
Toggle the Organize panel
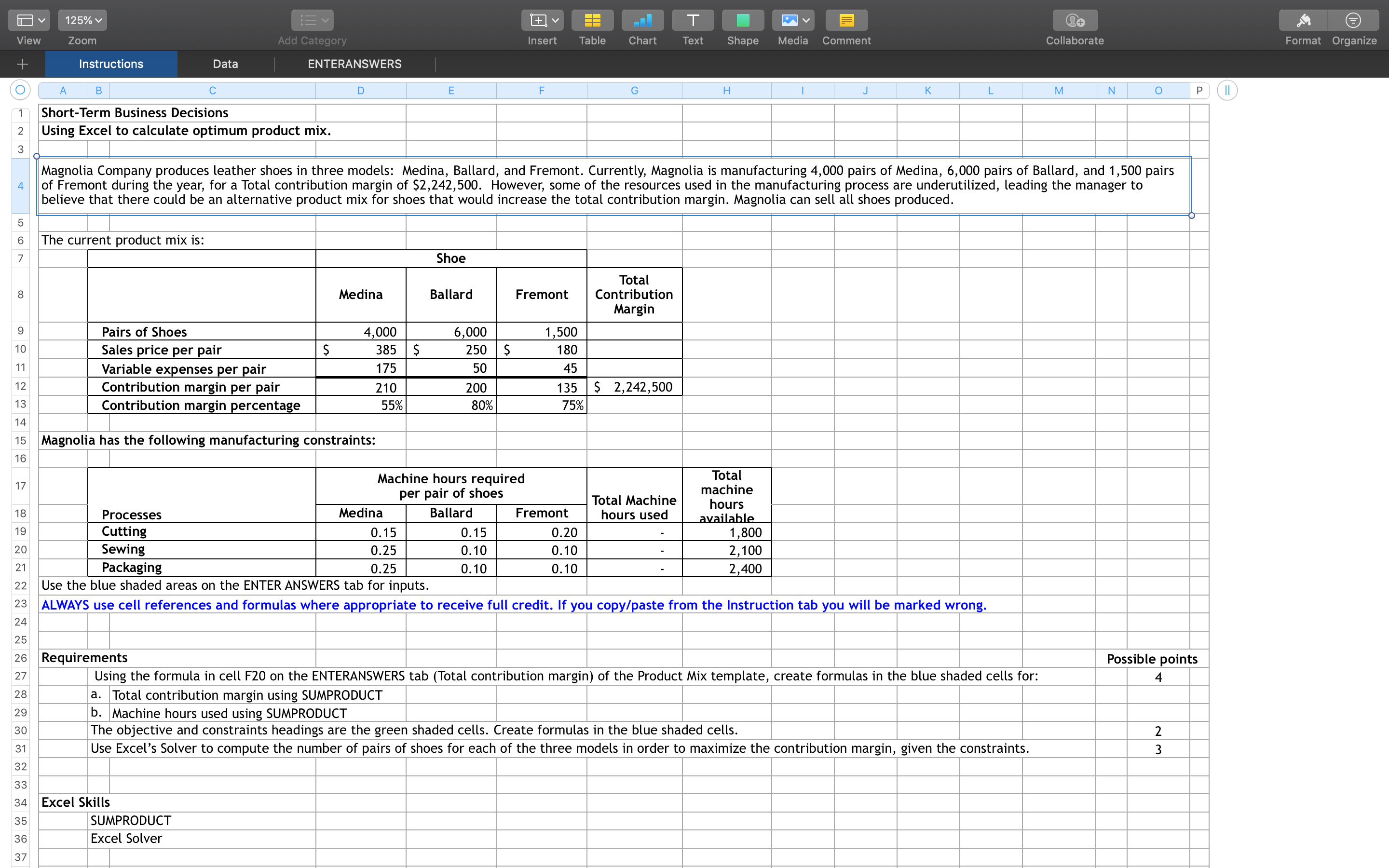(1353, 20)
